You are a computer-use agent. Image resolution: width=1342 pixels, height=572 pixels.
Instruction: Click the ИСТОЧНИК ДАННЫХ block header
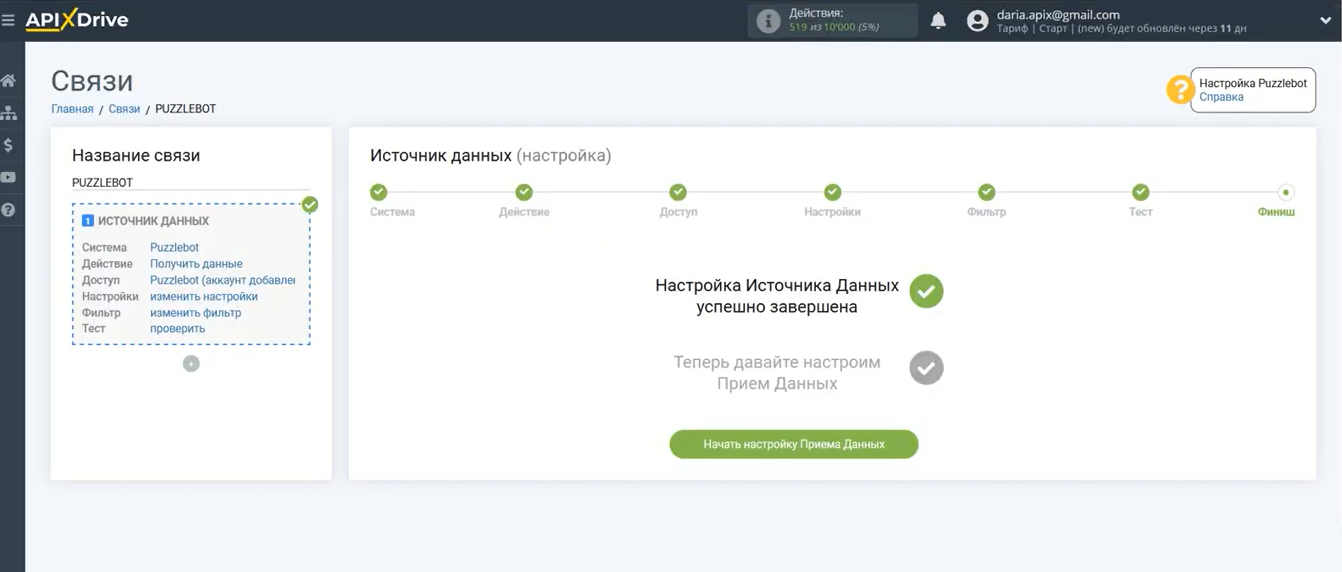tap(153, 221)
